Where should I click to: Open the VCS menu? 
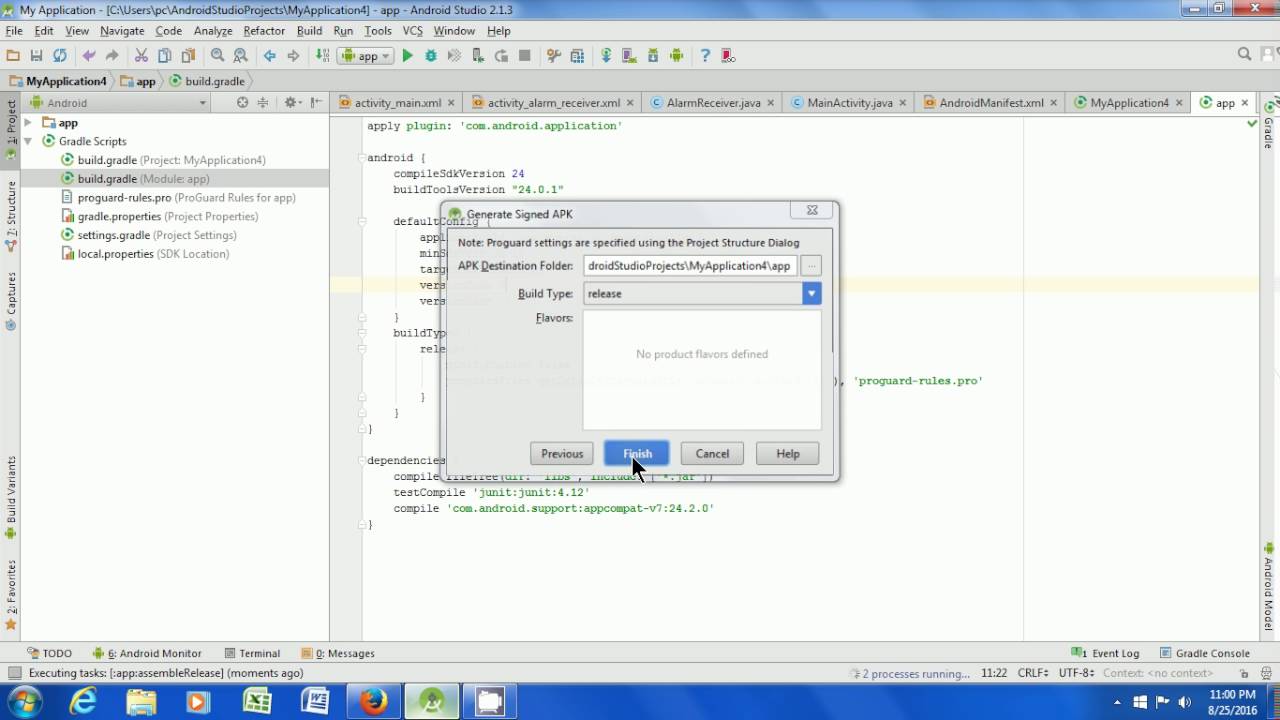[x=413, y=31]
